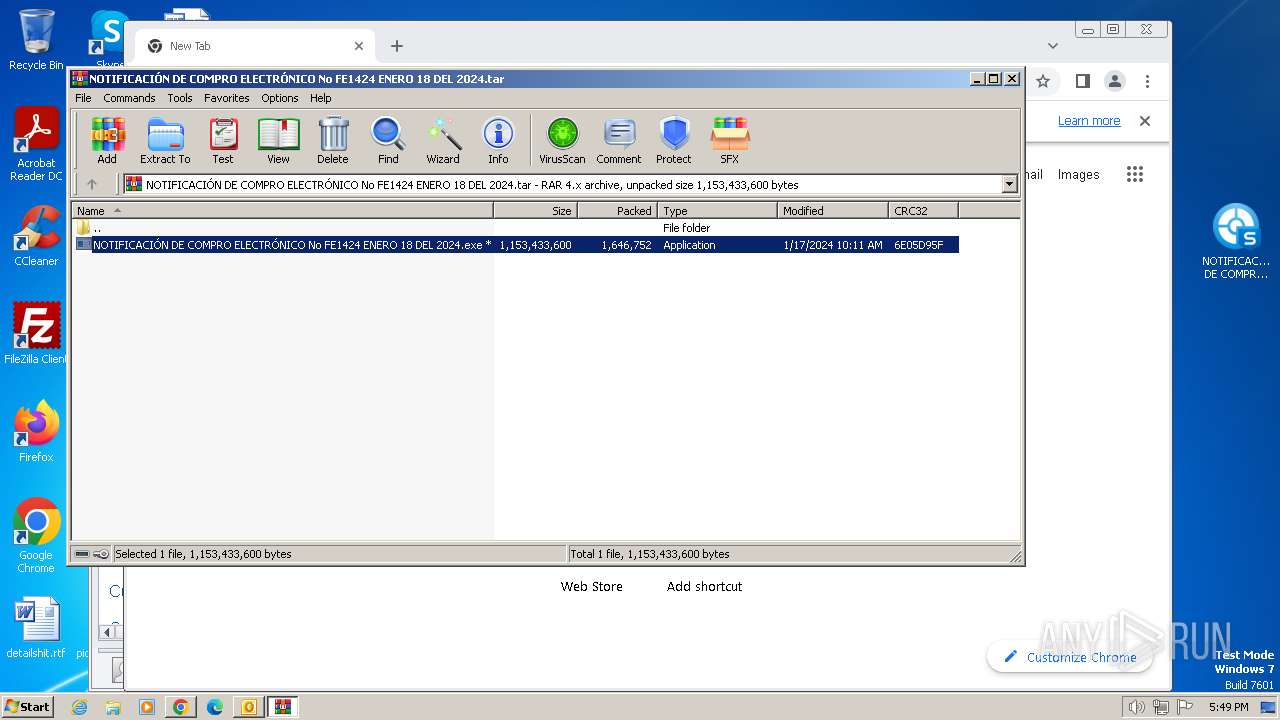
Task: Open the Images link in Chrome
Action: (1078, 174)
